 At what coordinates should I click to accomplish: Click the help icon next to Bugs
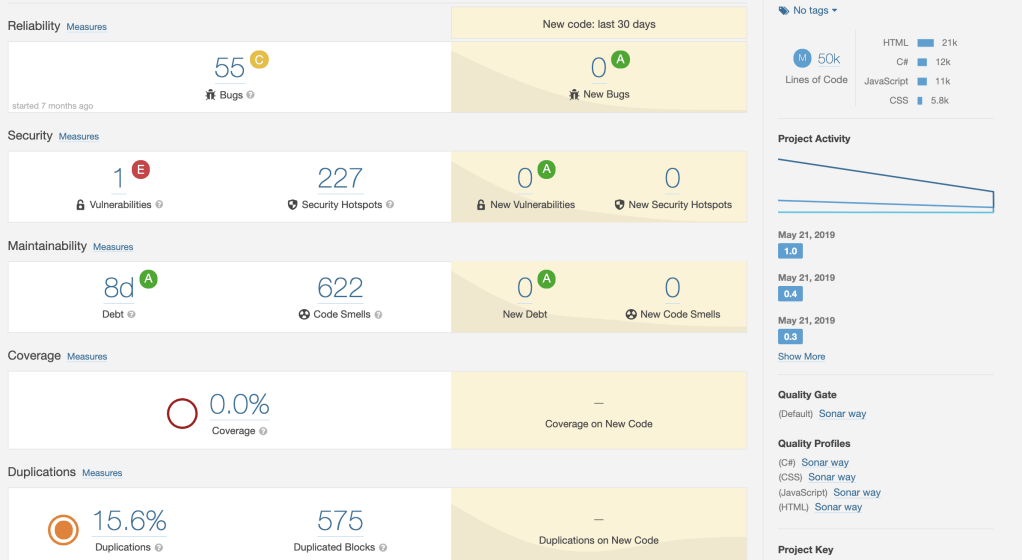click(x=250, y=95)
